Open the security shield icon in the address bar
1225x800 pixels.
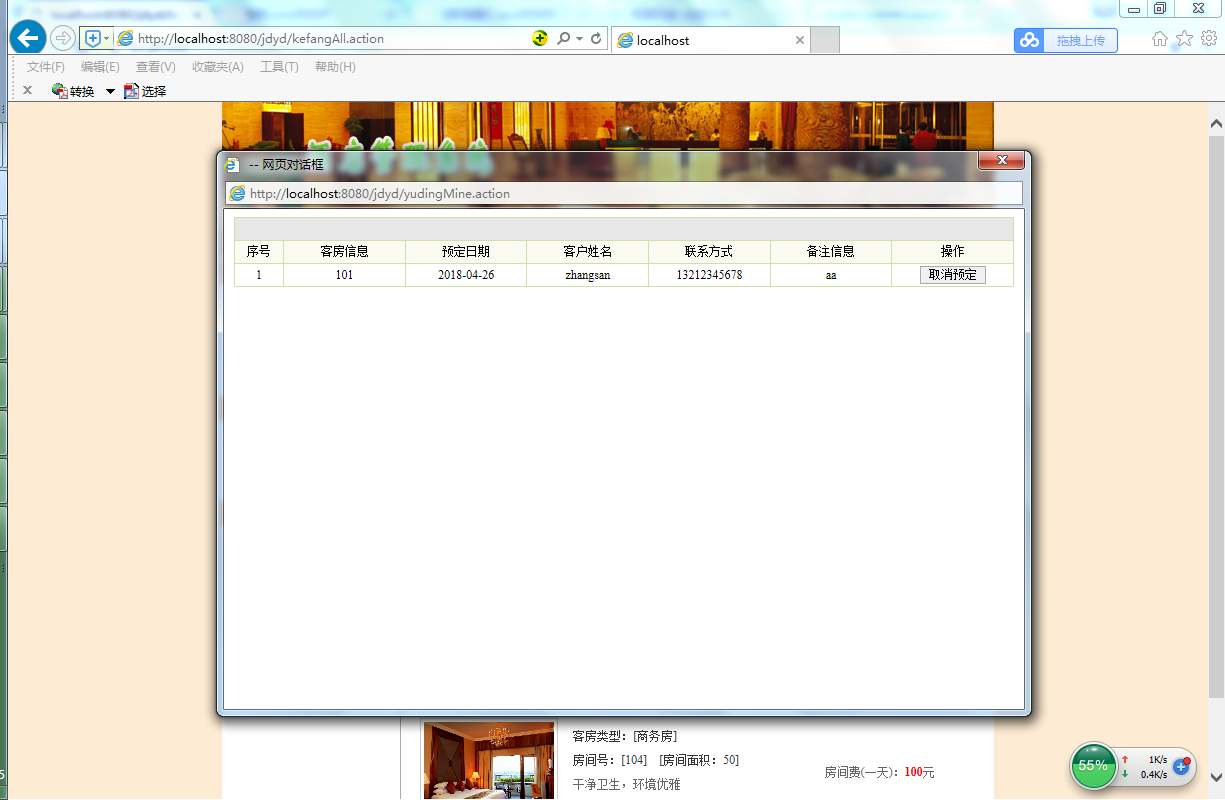[93, 38]
